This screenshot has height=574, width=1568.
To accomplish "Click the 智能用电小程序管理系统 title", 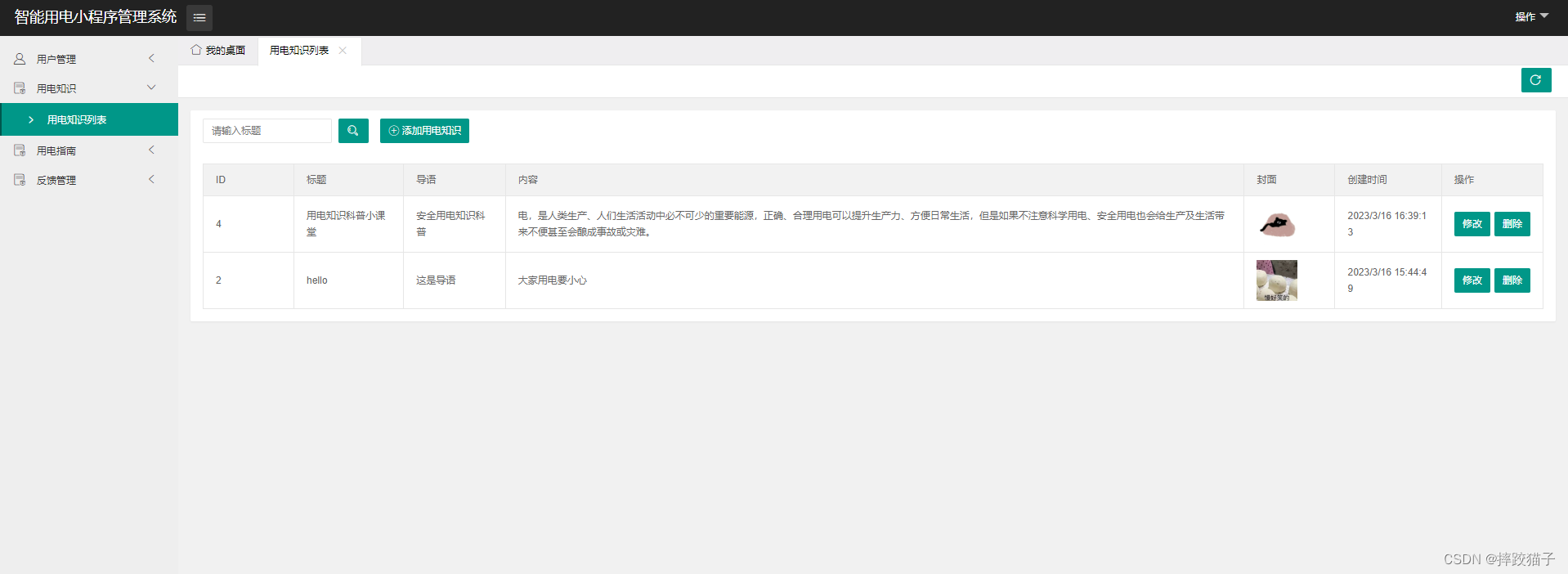I will click(96, 17).
